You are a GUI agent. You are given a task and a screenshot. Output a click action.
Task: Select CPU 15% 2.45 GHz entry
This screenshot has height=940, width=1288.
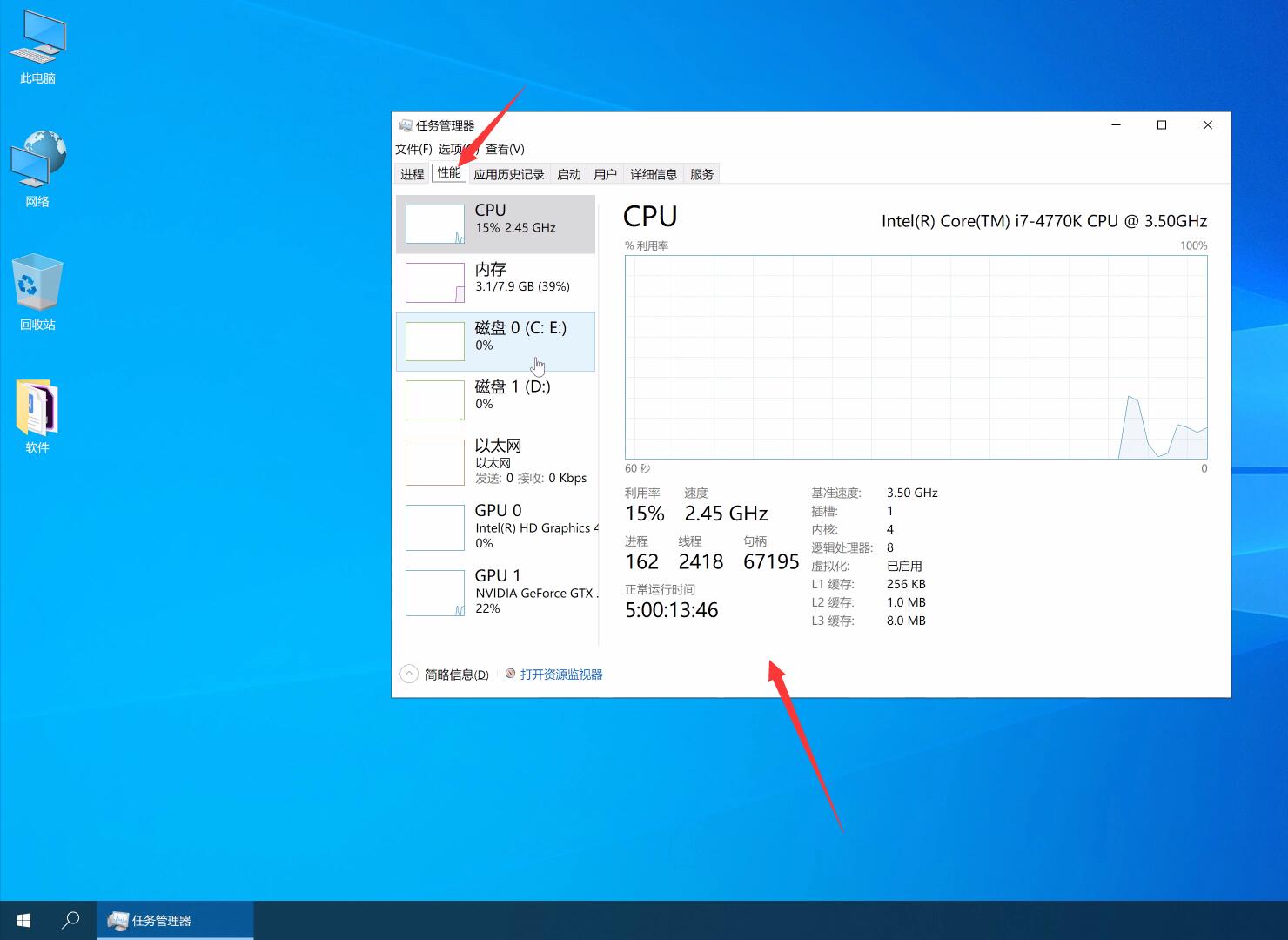click(x=495, y=225)
